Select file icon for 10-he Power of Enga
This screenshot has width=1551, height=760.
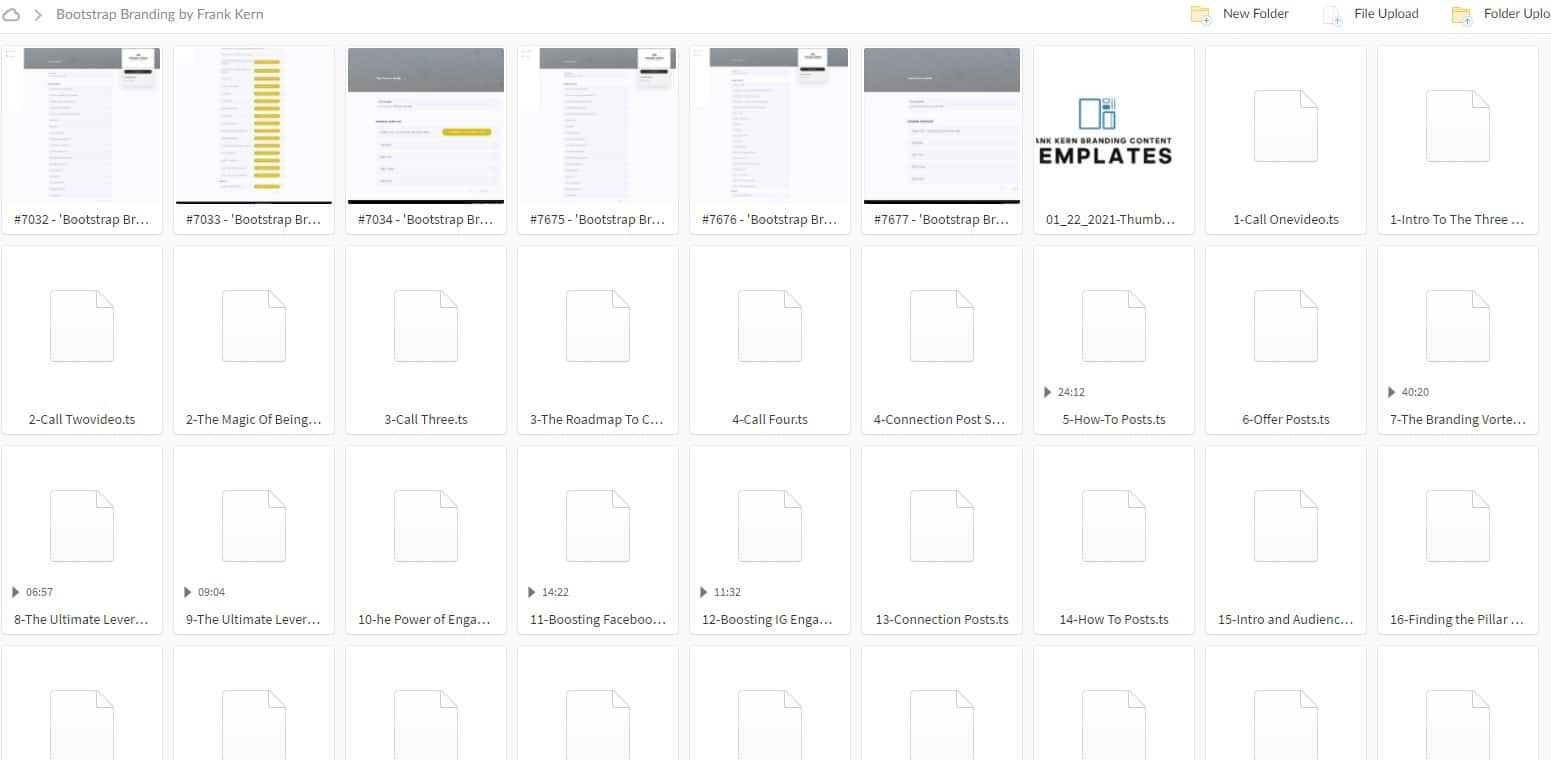pos(426,525)
